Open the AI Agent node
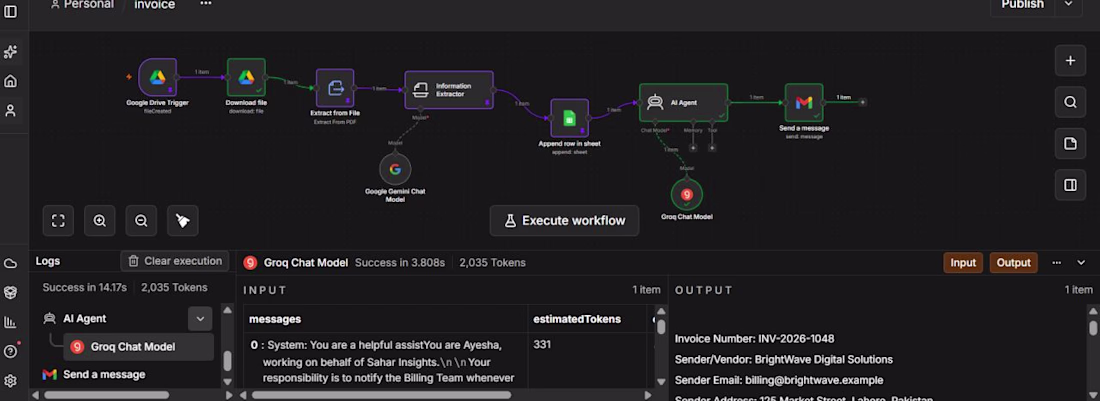 [683, 102]
